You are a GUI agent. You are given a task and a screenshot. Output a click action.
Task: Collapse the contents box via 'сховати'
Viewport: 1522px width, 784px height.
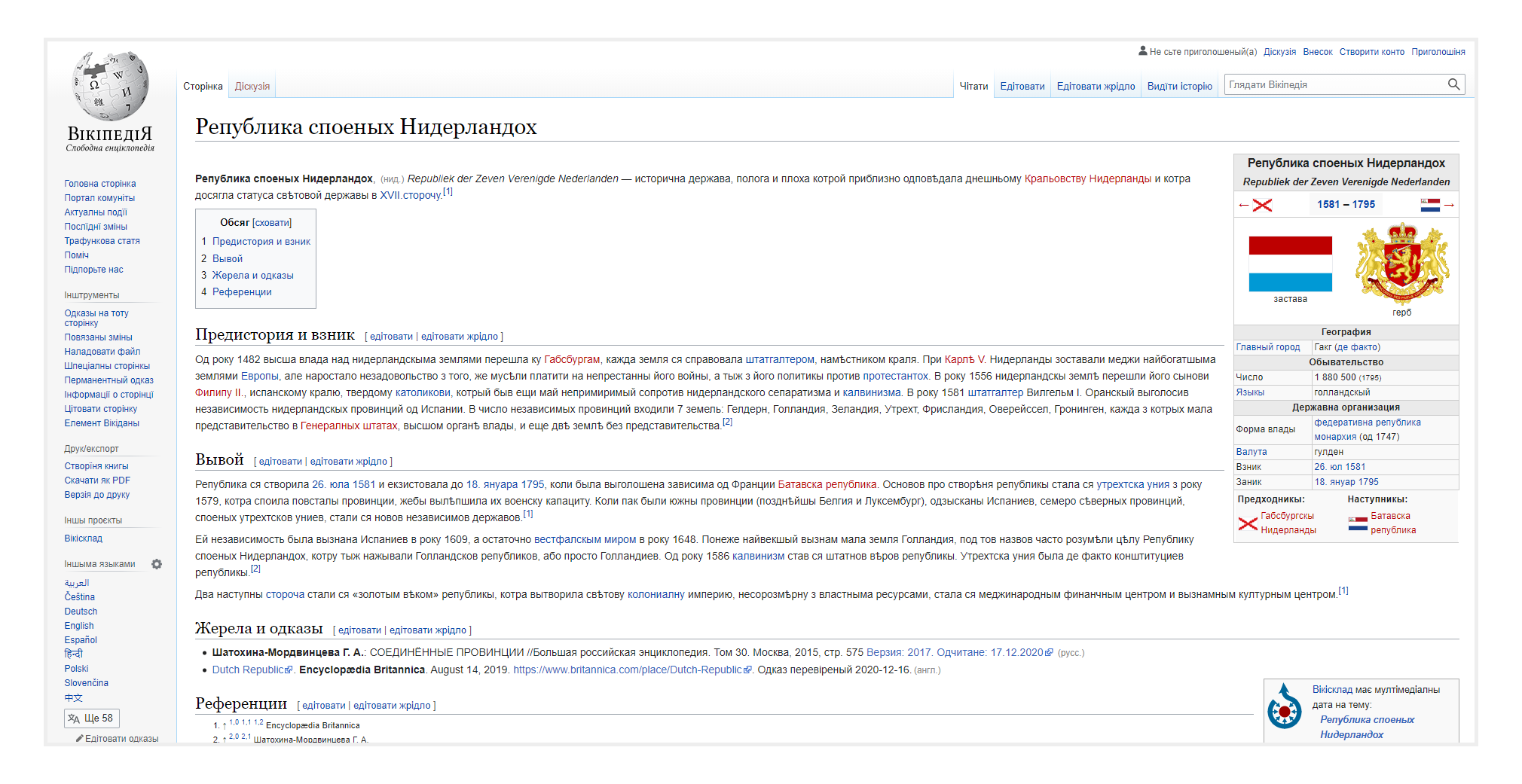click(x=272, y=223)
